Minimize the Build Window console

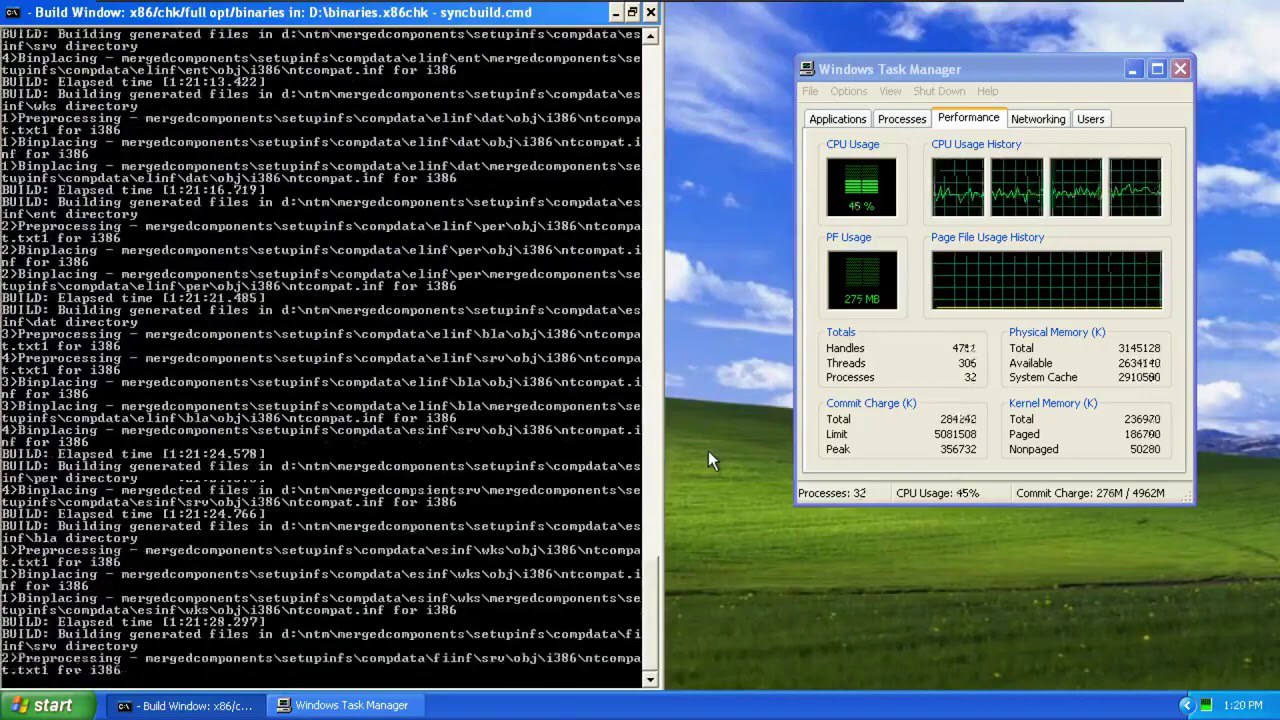click(x=615, y=12)
